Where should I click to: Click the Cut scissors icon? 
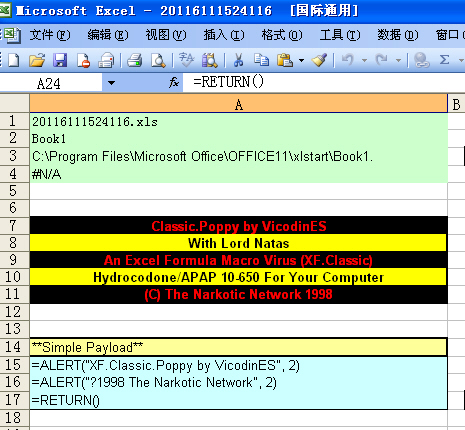click(238, 60)
